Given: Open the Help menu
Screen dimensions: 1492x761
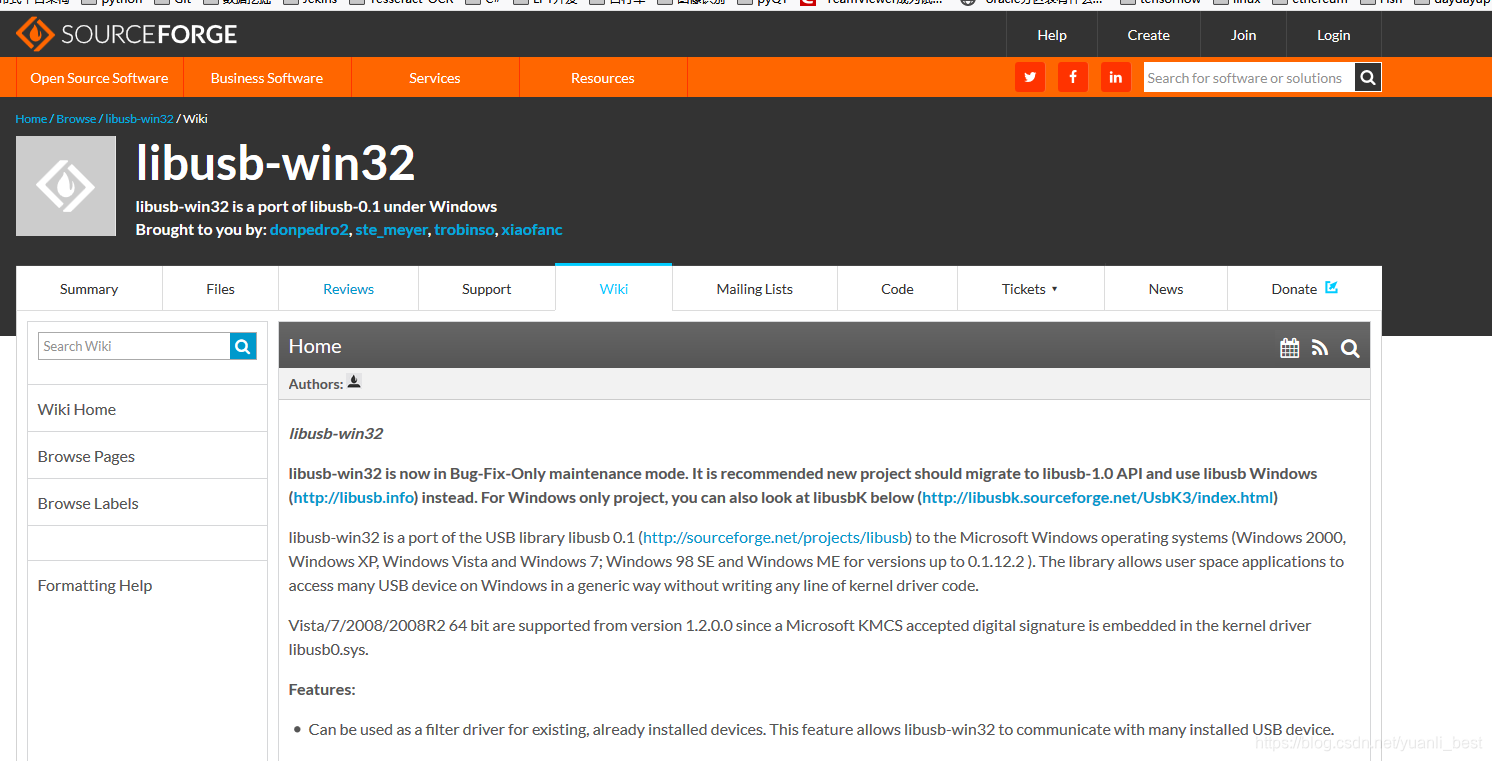Looking at the screenshot, I should pos(1052,35).
